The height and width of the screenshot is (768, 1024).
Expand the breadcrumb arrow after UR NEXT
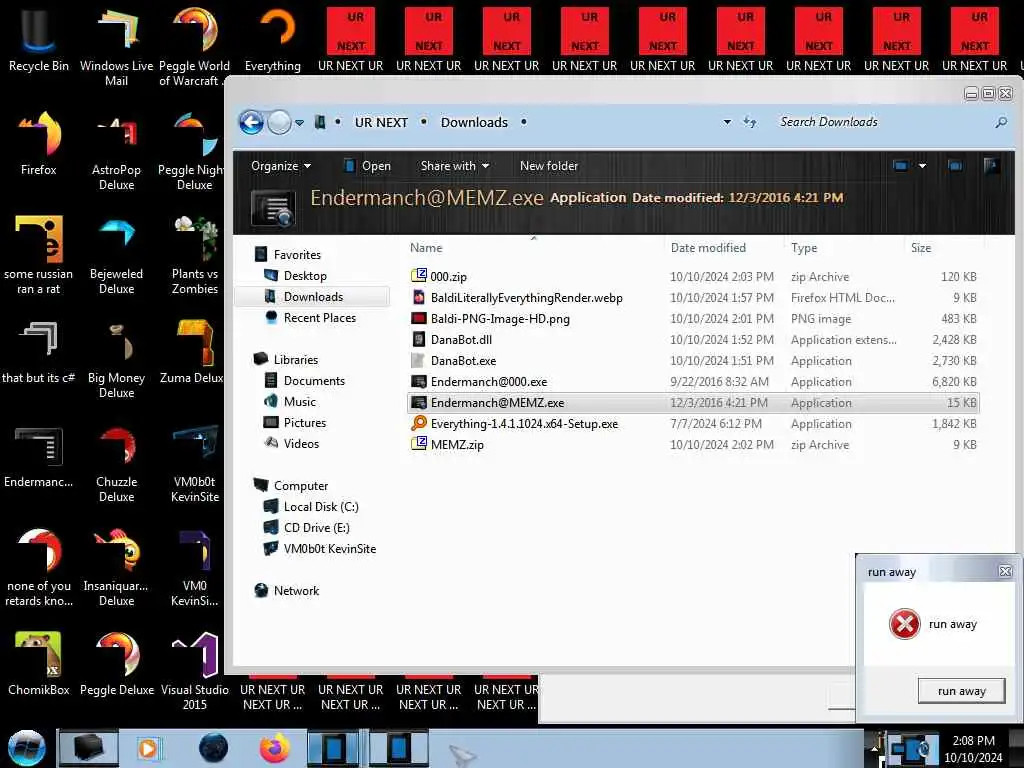point(424,122)
